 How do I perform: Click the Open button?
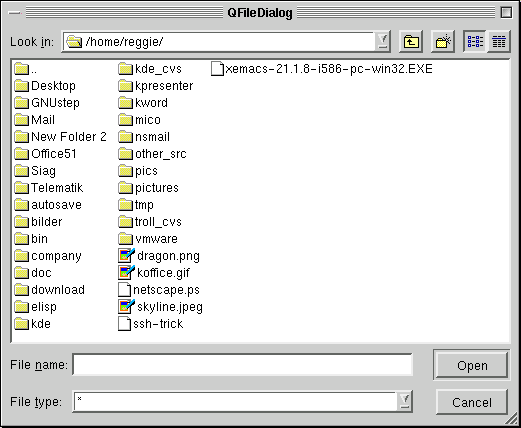coord(472,366)
